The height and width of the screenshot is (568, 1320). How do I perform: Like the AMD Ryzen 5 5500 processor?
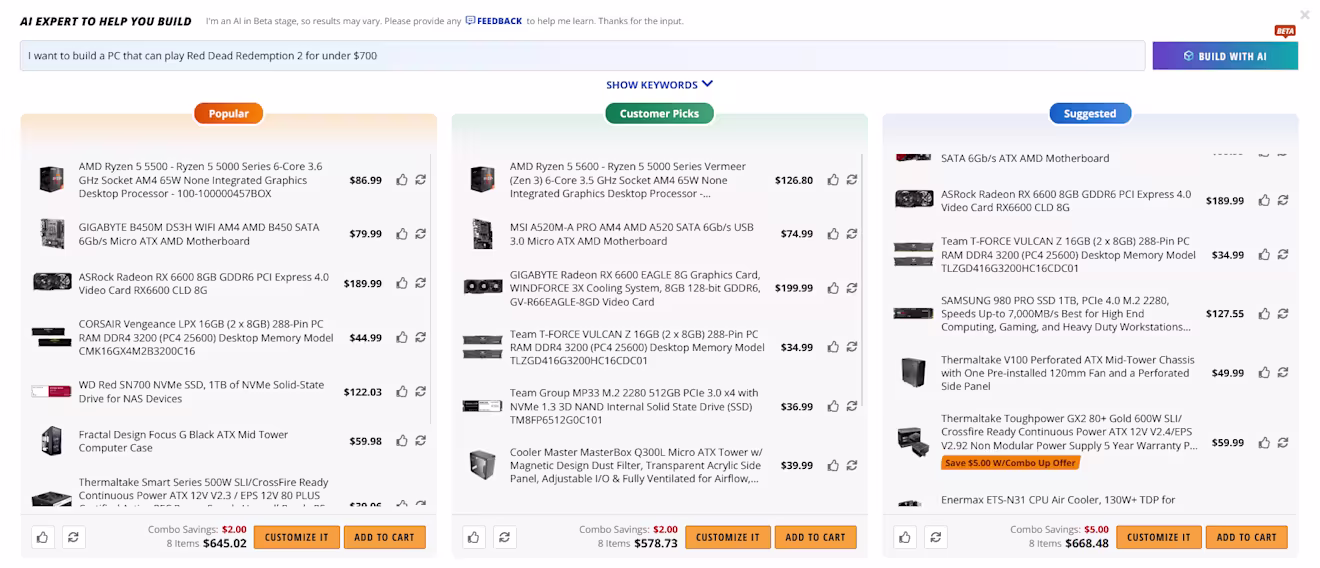[x=402, y=180]
